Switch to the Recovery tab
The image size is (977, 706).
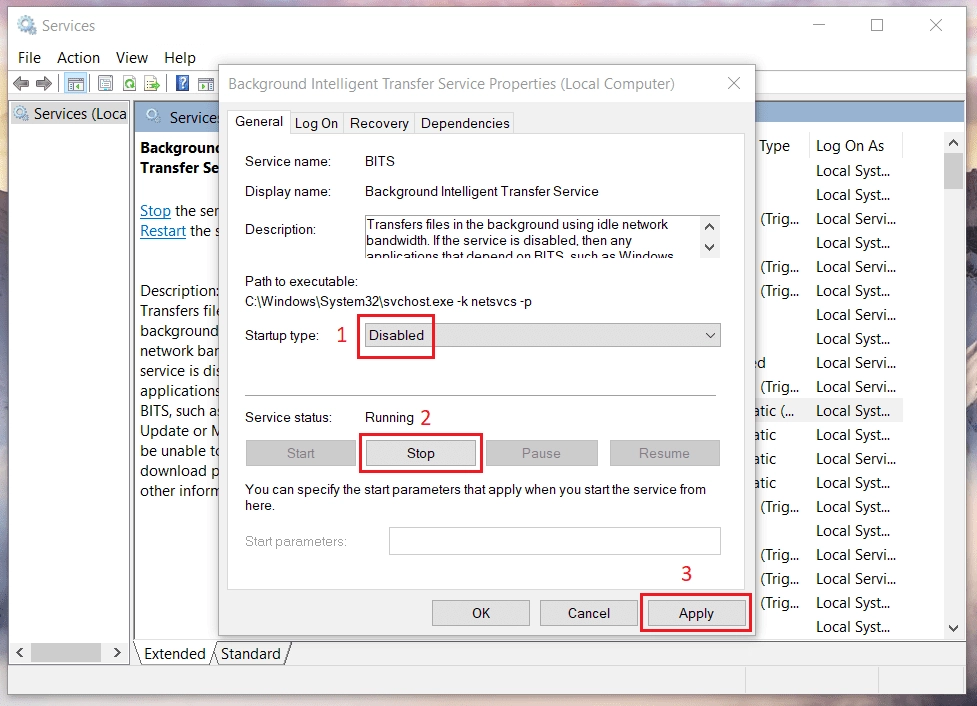click(379, 123)
